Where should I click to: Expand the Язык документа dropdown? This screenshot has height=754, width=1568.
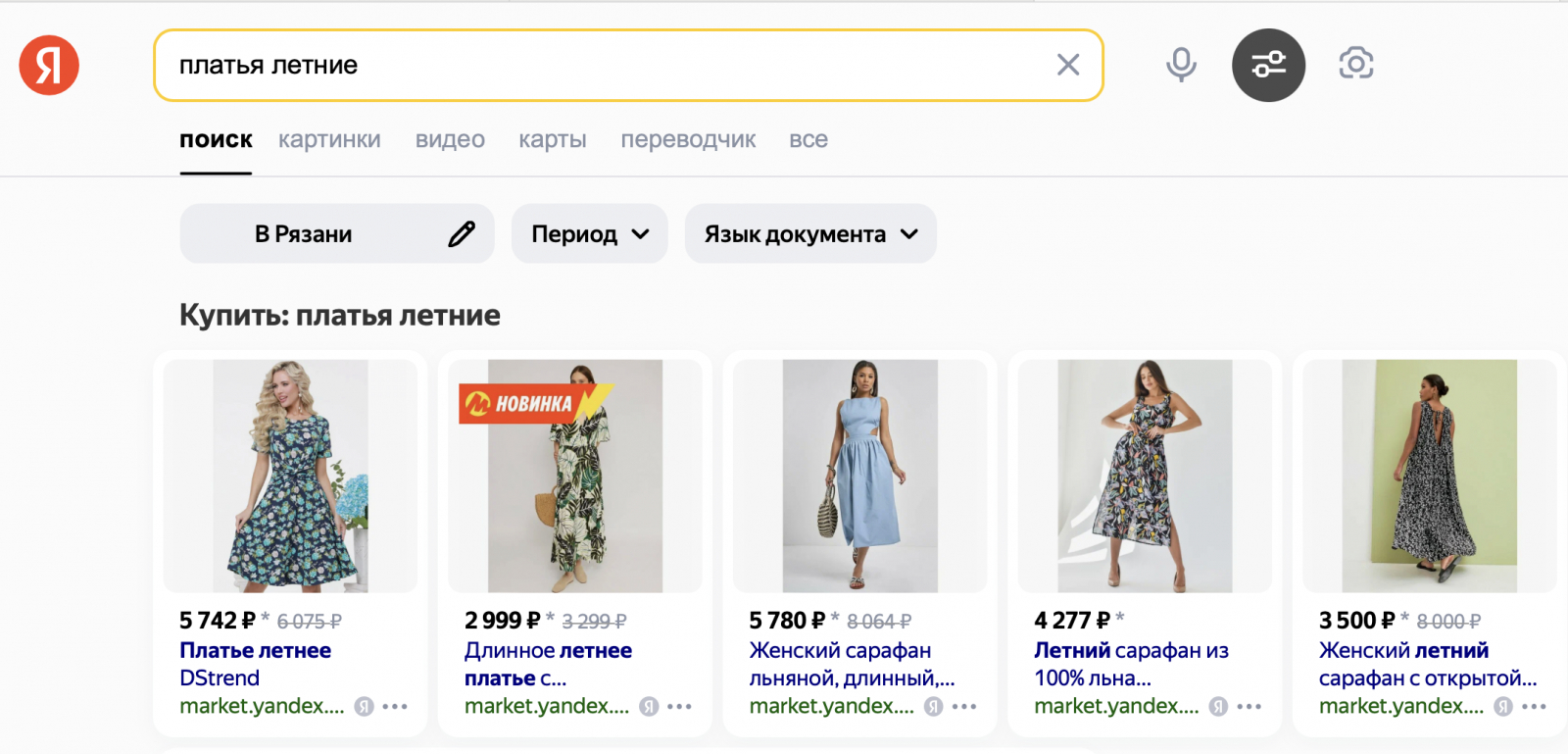810,234
